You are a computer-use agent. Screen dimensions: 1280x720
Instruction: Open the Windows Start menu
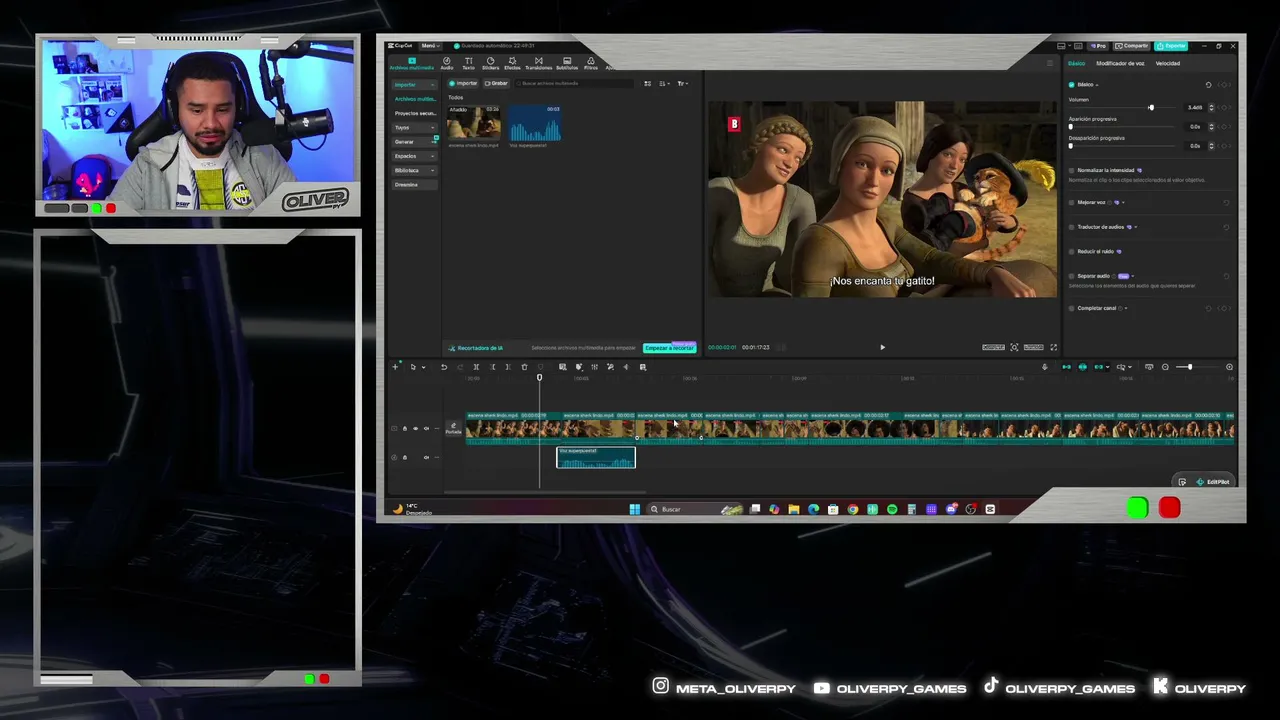pyautogui.click(x=634, y=509)
